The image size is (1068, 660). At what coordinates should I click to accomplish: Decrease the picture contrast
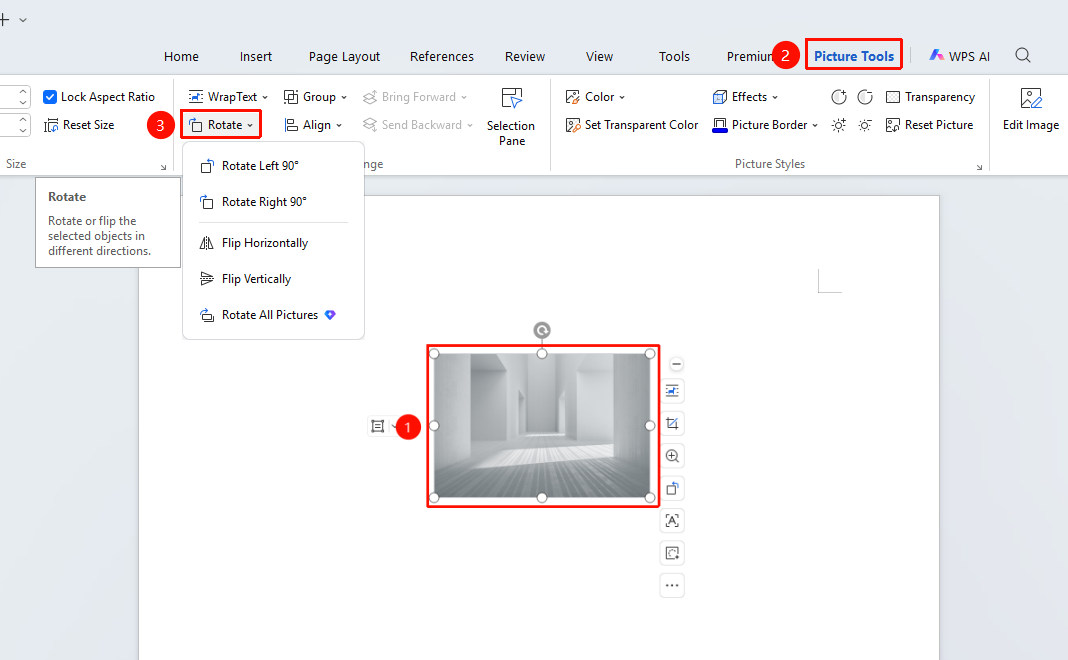click(x=865, y=97)
